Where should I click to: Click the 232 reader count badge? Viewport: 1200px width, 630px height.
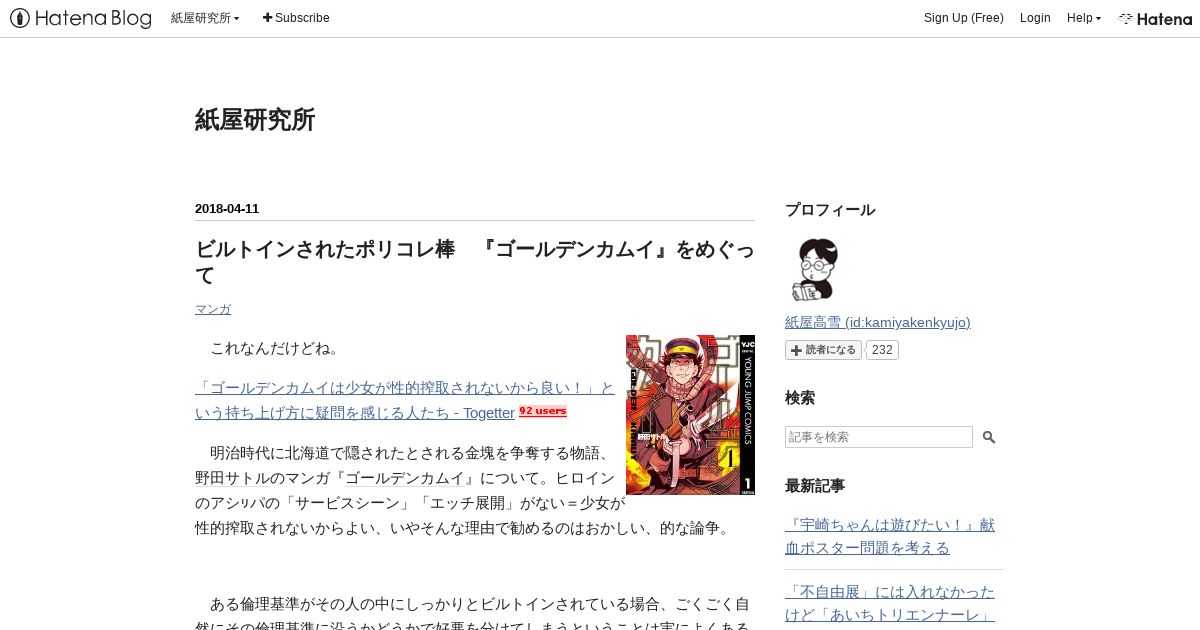click(882, 350)
